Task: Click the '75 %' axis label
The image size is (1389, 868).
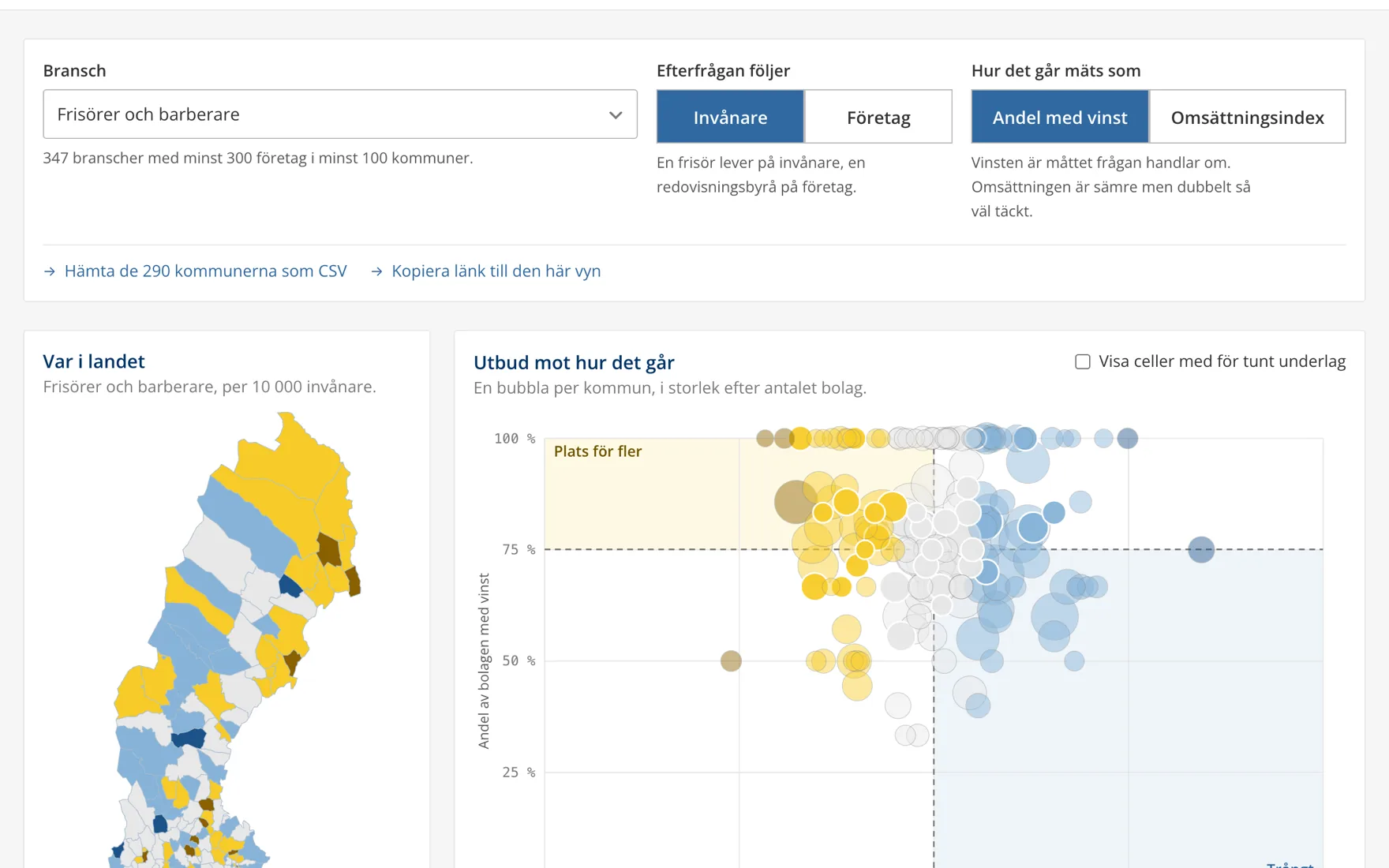Action: coord(519,549)
